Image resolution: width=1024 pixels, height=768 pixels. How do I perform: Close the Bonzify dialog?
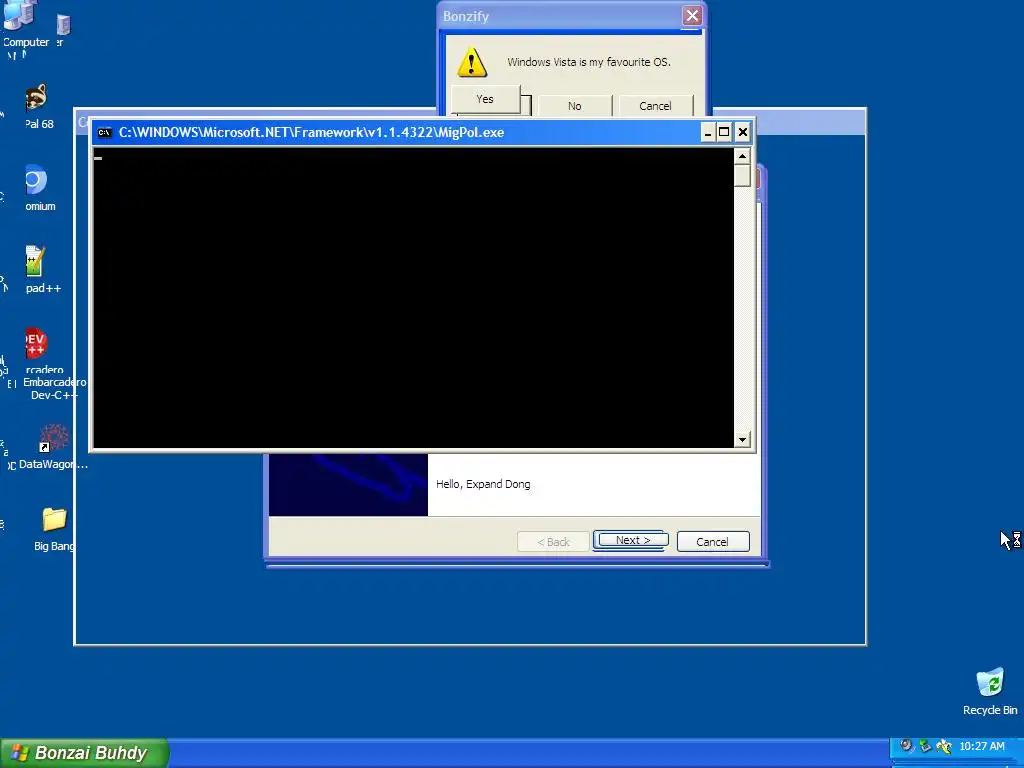pos(692,16)
